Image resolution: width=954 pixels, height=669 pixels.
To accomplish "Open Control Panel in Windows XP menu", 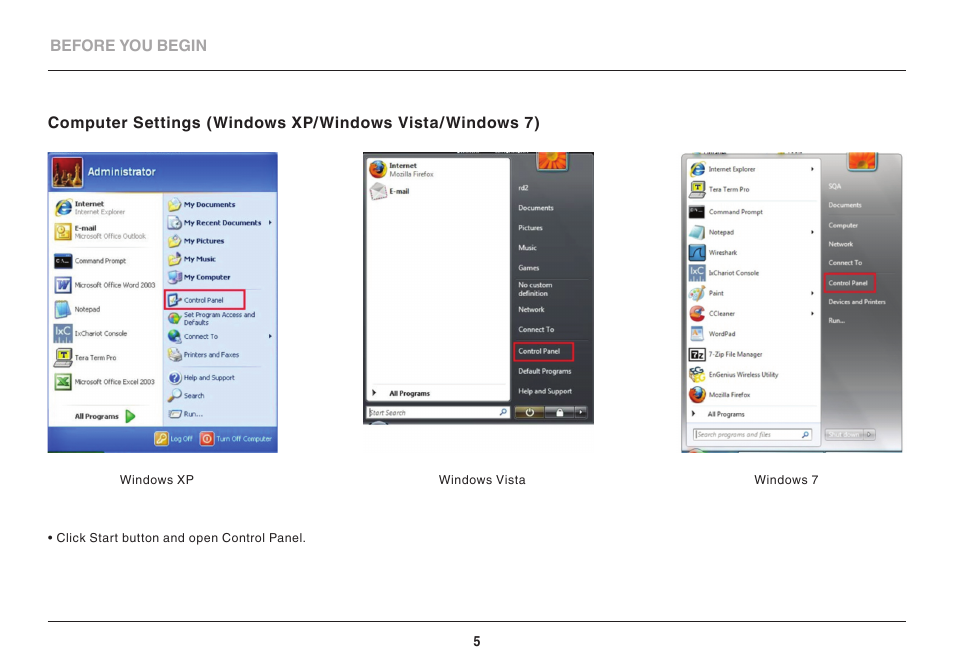I will [204, 300].
